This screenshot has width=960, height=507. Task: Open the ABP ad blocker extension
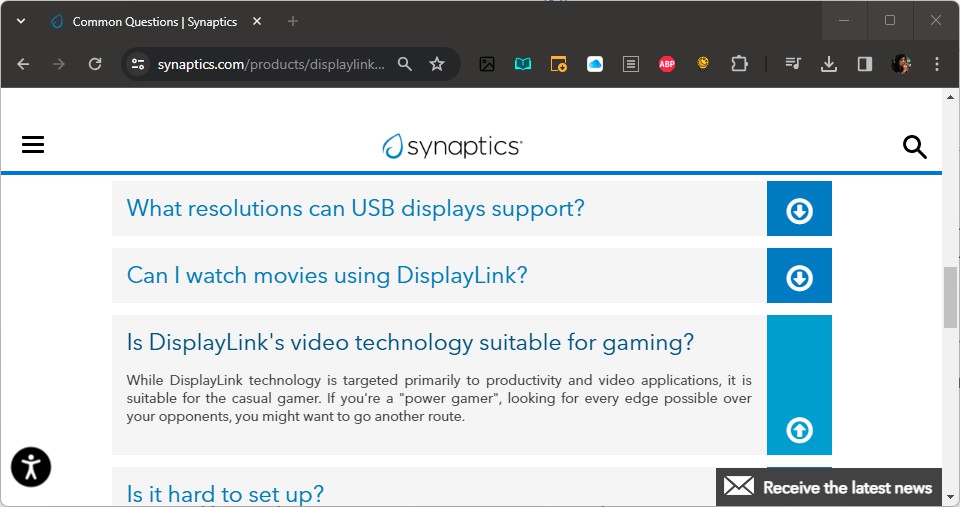667,64
